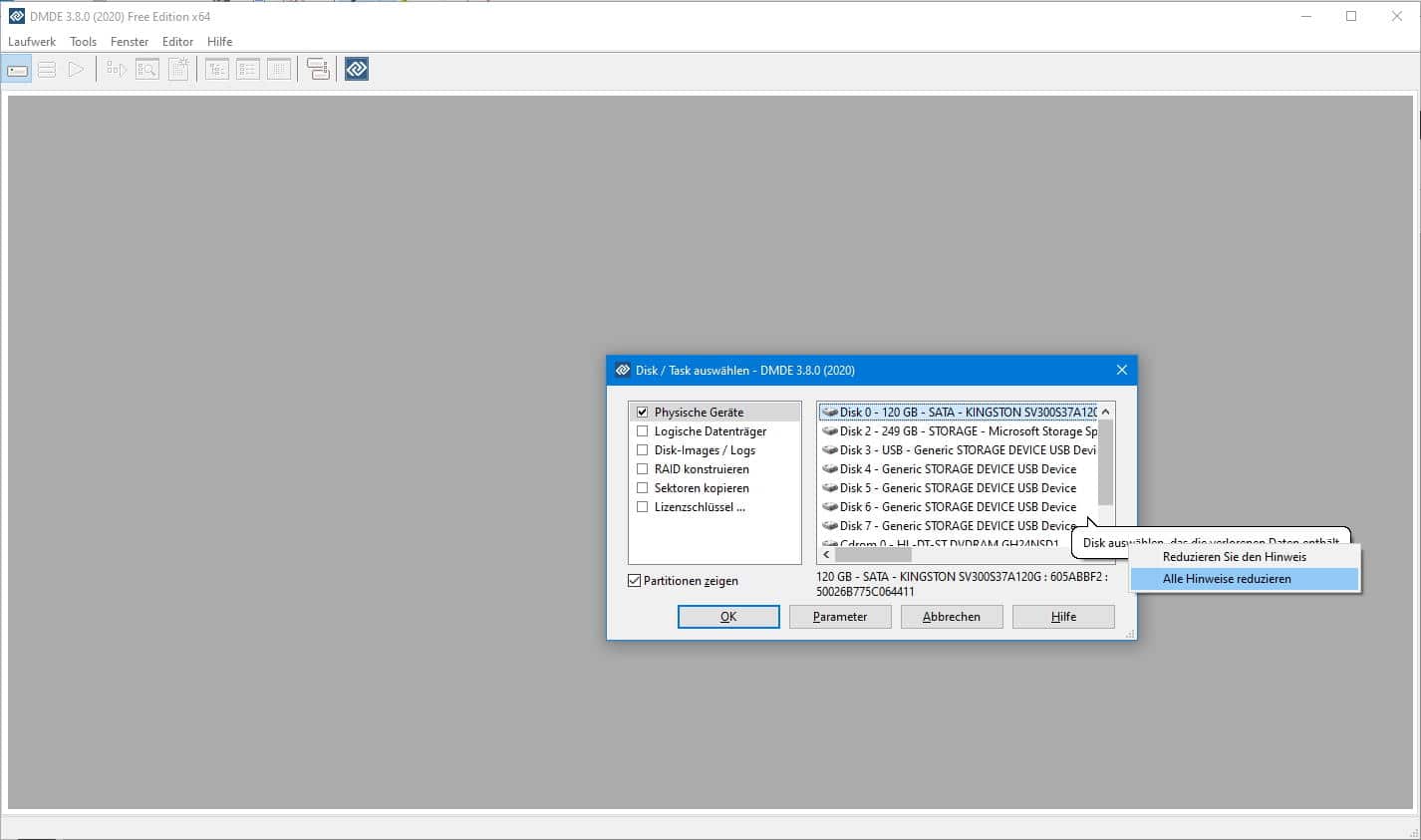Image resolution: width=1421 pixels, height=840 pixels.
Task: Click the magnifier search toolbar icon
Action: (147, 69)
